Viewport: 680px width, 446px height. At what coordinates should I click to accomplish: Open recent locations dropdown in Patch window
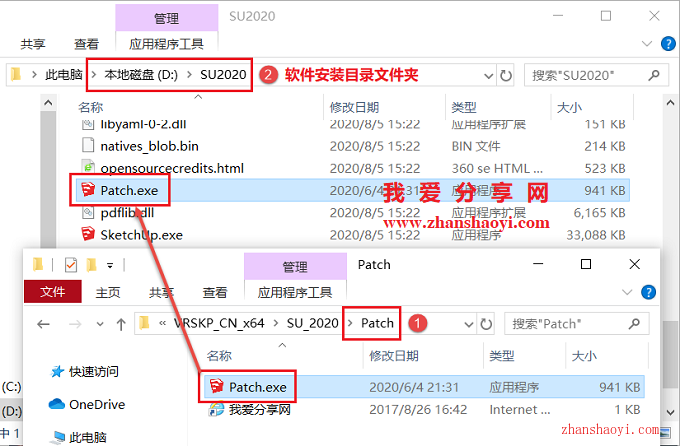pos(100,324)
